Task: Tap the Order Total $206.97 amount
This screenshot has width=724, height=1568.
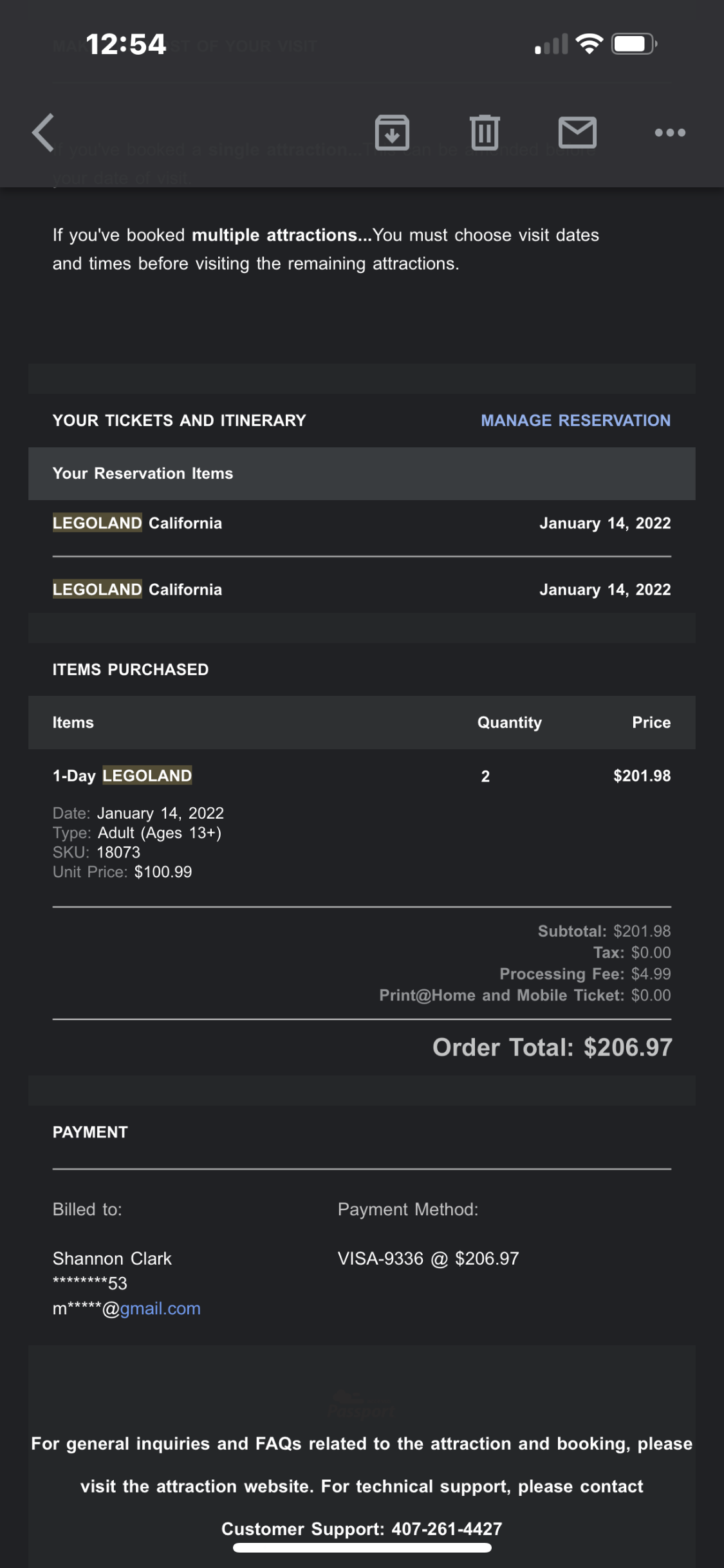Action: tap(627, 1047)
